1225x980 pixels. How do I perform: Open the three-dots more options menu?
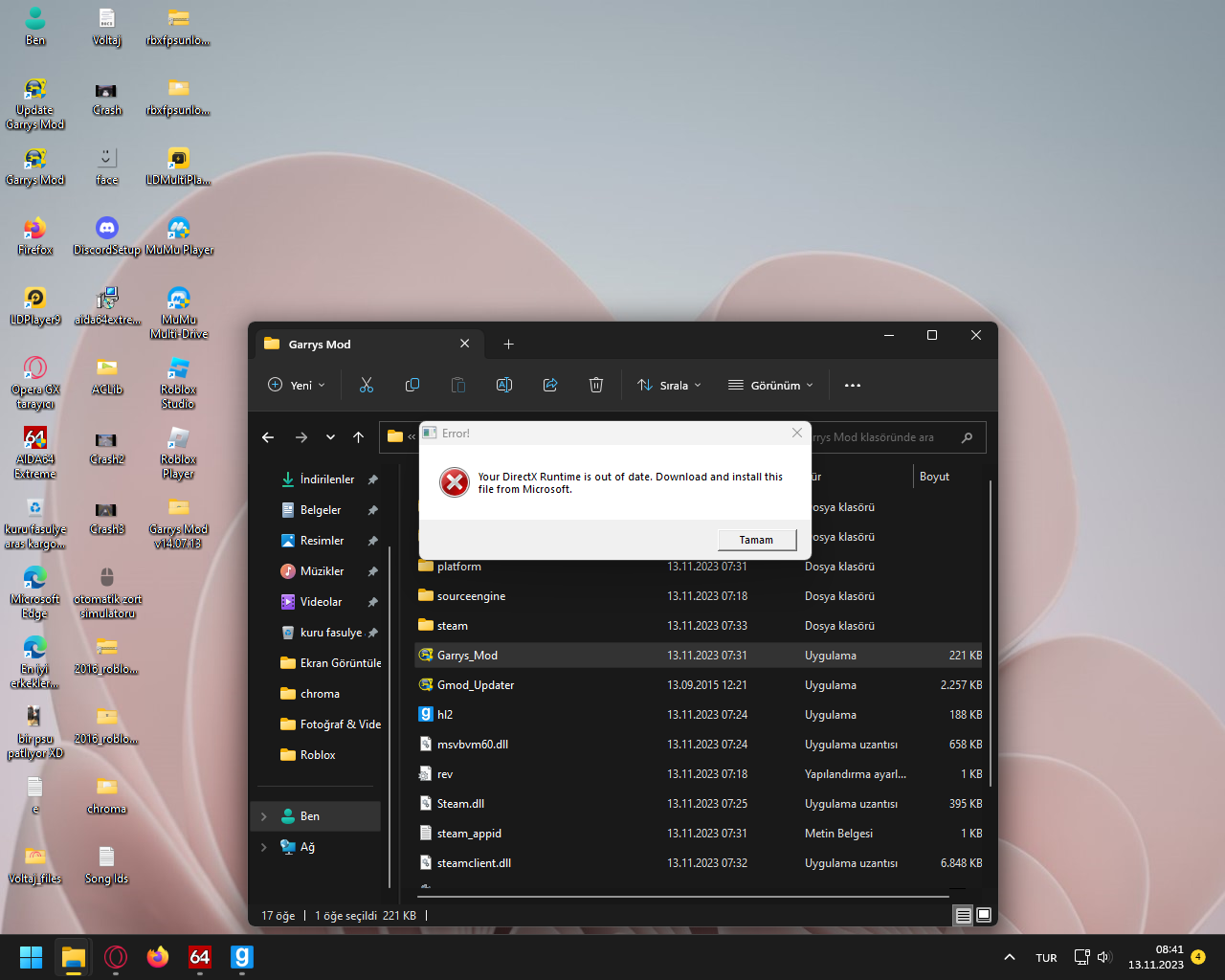coord(853,385)
